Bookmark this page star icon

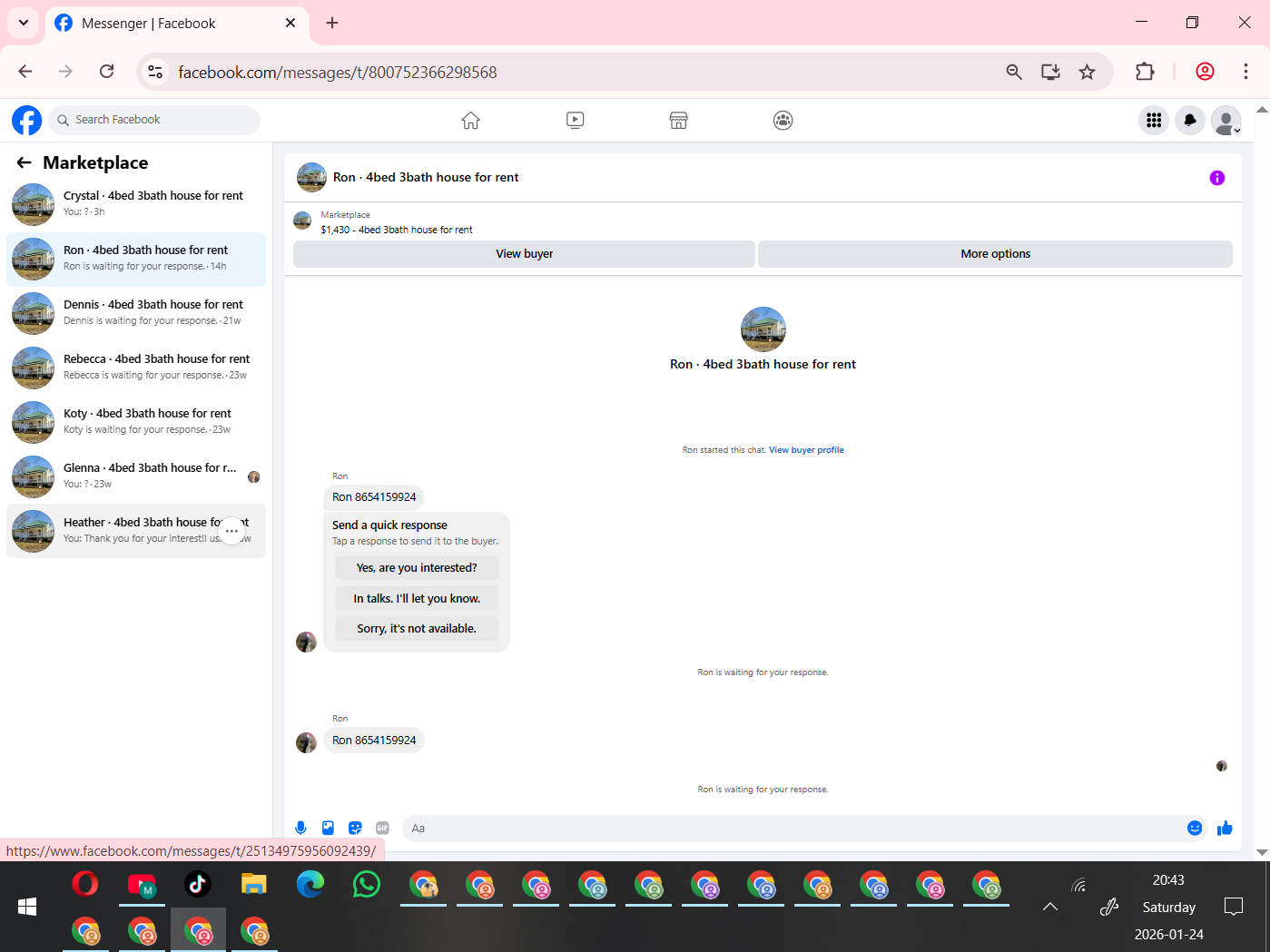1087,72
